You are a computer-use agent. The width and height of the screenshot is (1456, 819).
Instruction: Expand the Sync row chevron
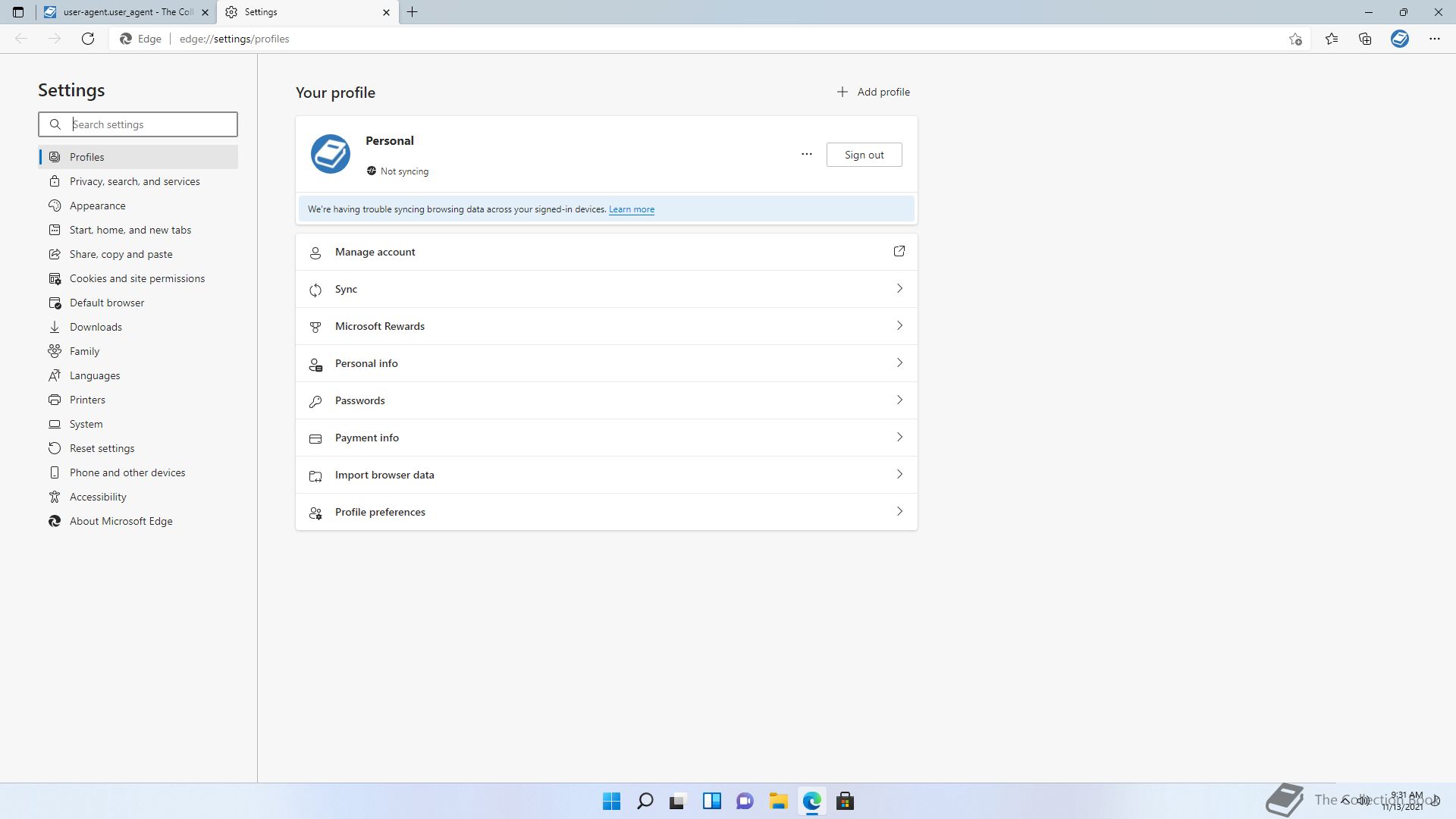[x=899, y=288]
